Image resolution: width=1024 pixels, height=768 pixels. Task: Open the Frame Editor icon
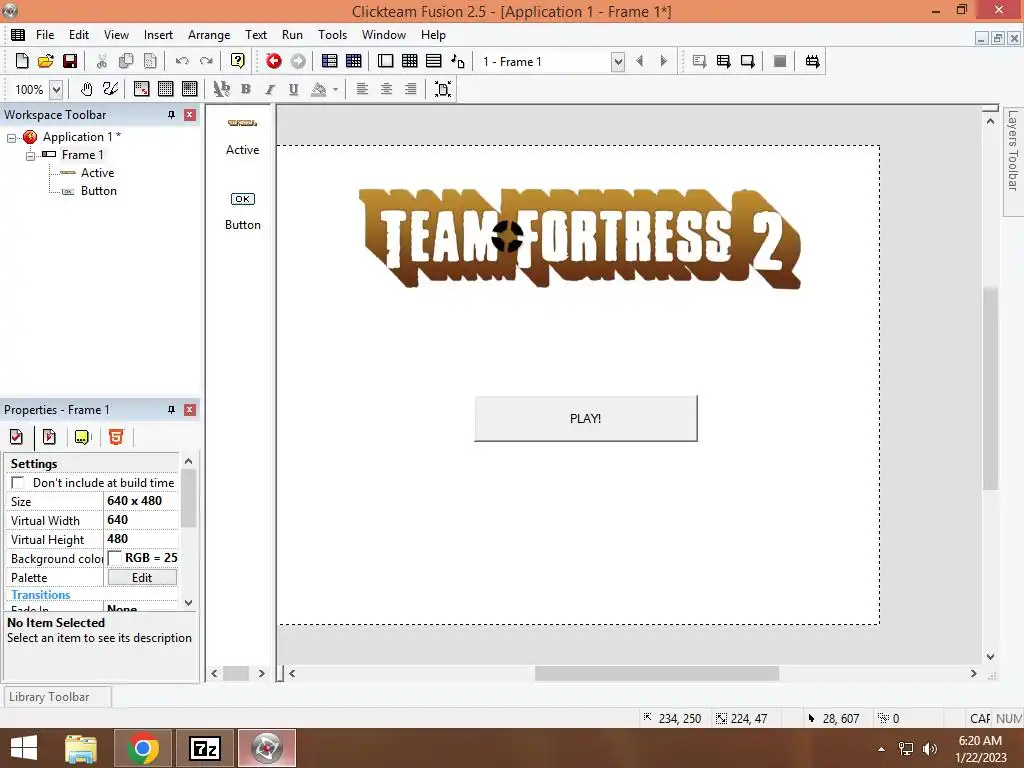(x=385, y=61)
